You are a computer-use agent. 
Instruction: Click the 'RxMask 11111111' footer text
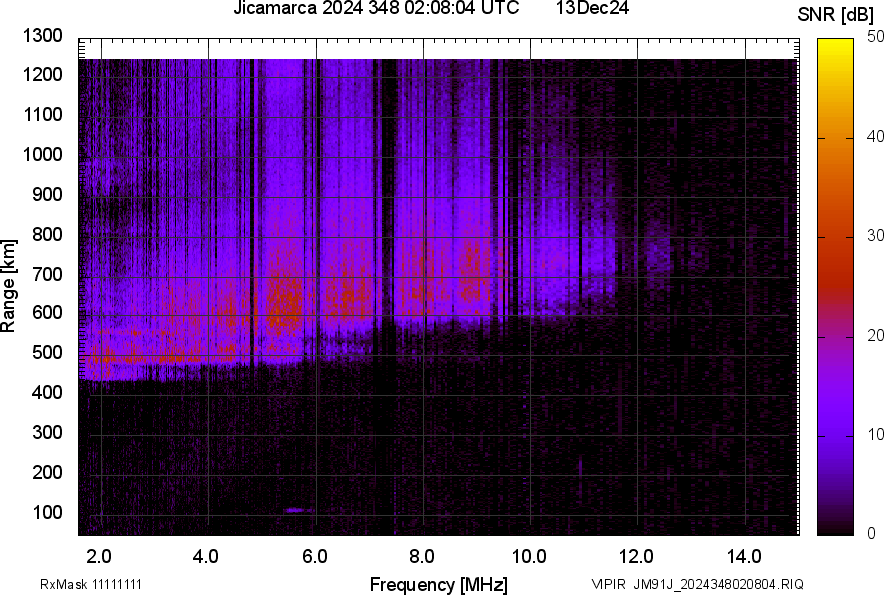(x=91, y=584)
